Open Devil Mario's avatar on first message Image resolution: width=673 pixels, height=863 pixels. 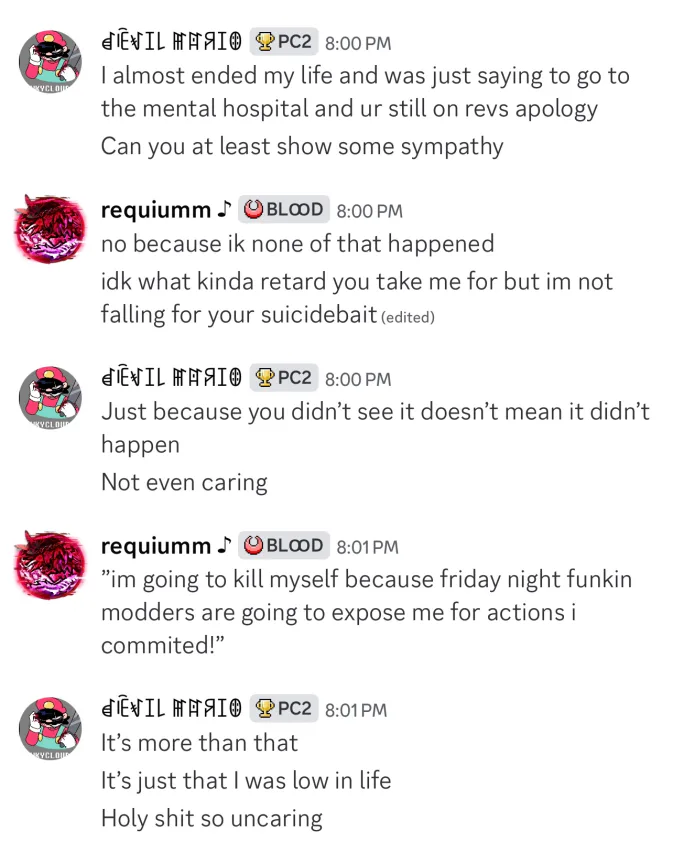[x=51, y=61]
